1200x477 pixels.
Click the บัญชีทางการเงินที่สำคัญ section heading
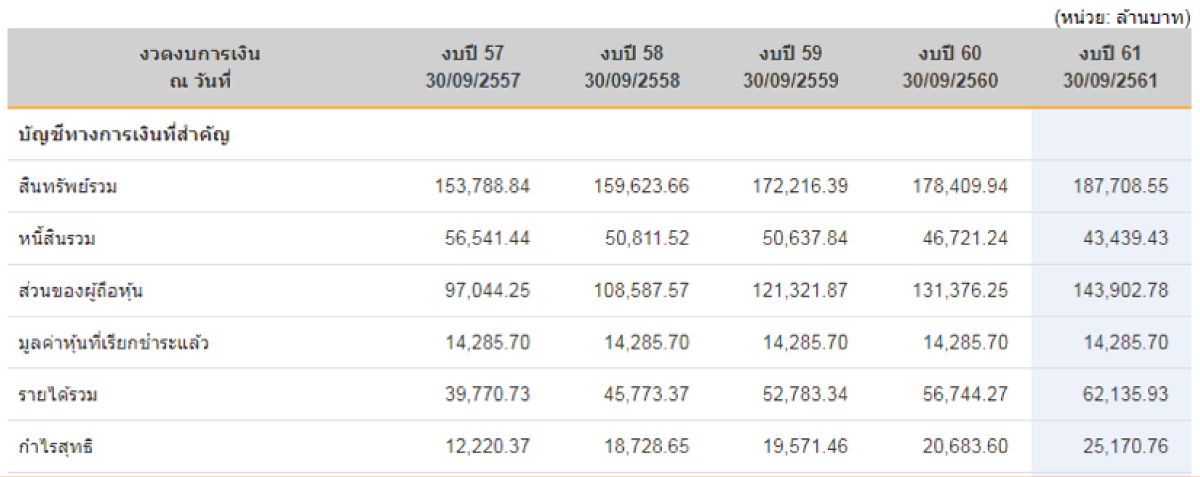pos(125,134)
